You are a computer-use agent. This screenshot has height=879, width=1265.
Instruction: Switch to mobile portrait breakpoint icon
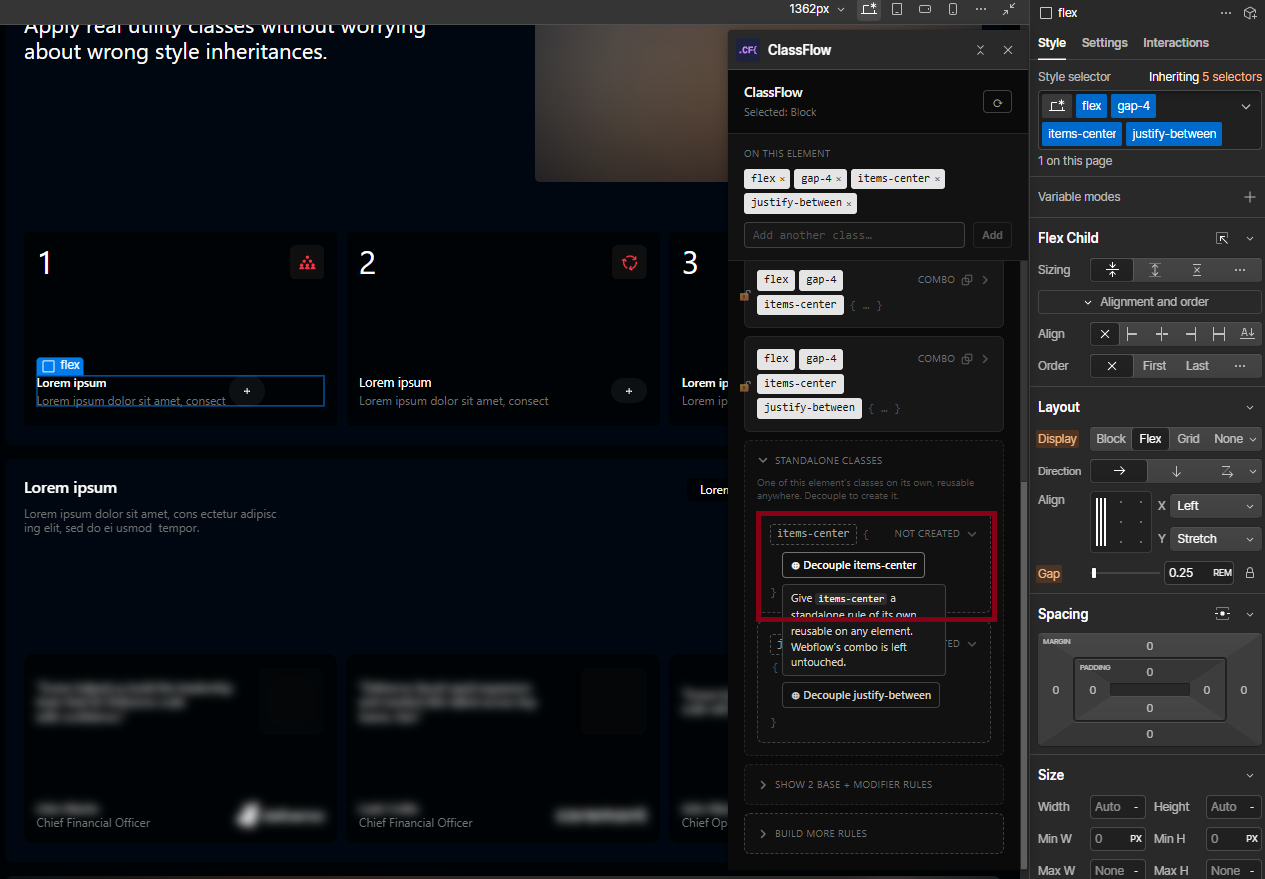tap(953, 10)
